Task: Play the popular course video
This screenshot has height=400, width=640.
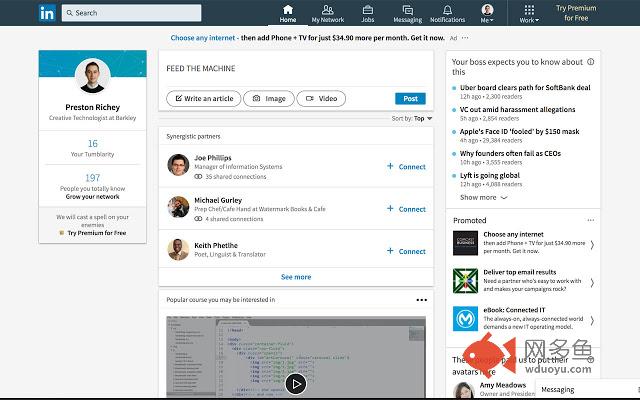Action: pos(296,384)
